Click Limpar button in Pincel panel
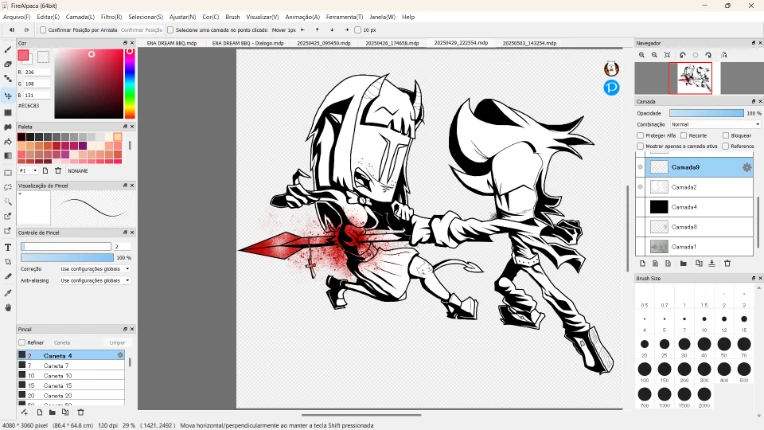Image resolution: width=764 pixels, height=430 pixels. [x=117, y=343]
